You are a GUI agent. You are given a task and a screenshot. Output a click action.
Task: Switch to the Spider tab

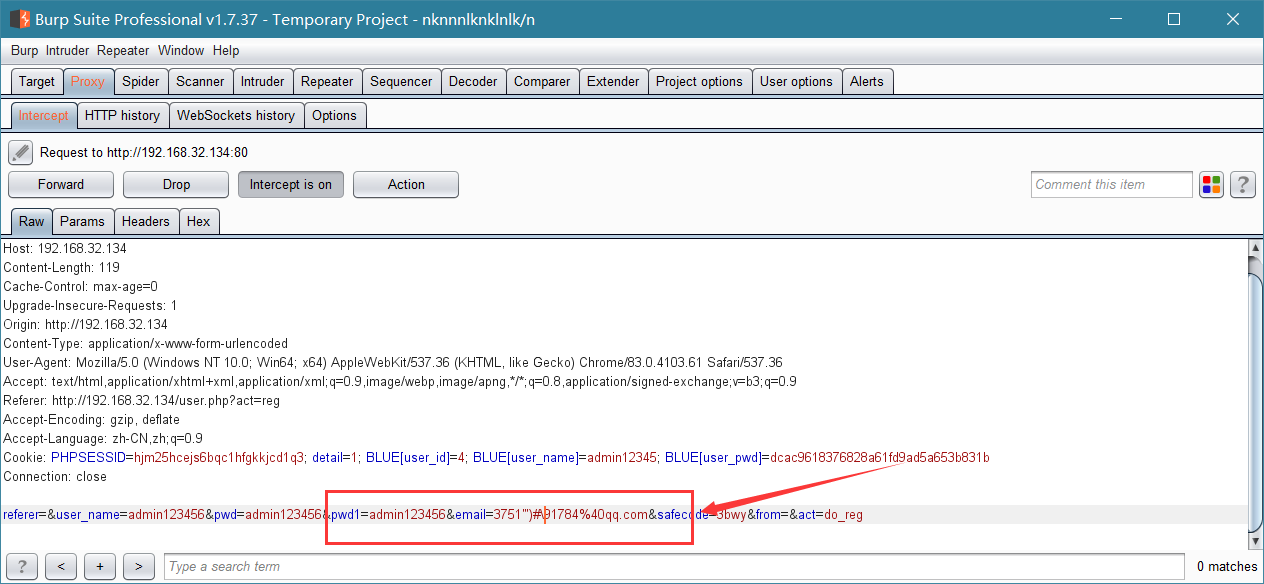pyautogui.click(x=141, y=82)
